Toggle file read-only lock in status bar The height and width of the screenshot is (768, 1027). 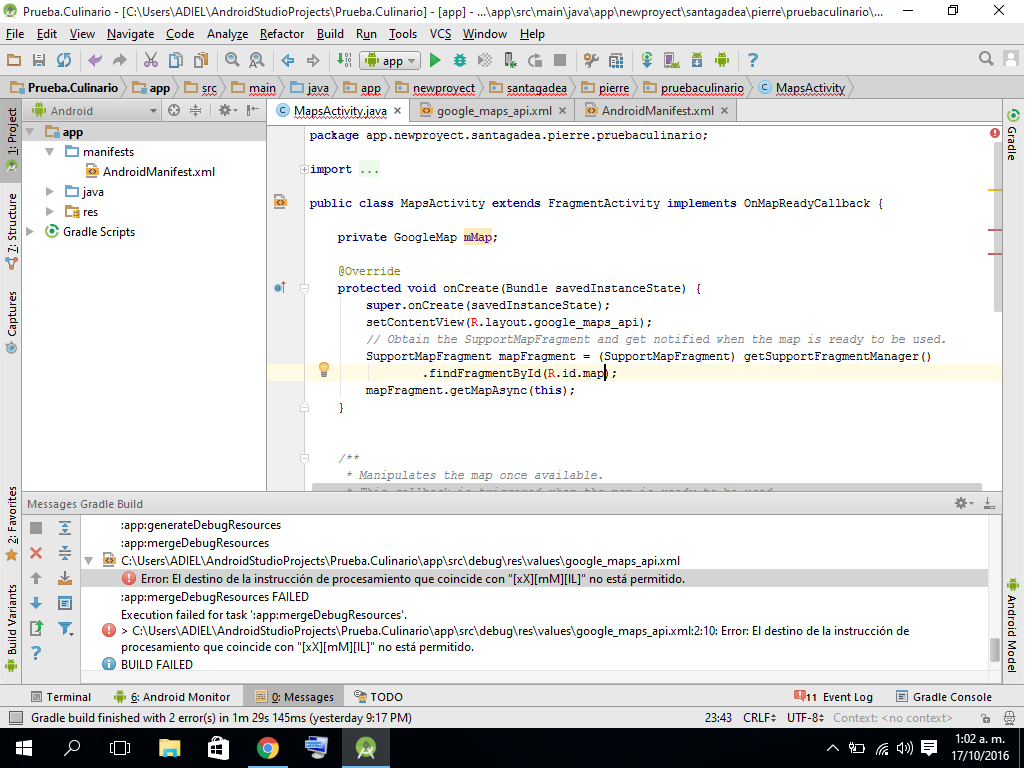(985, 718)
